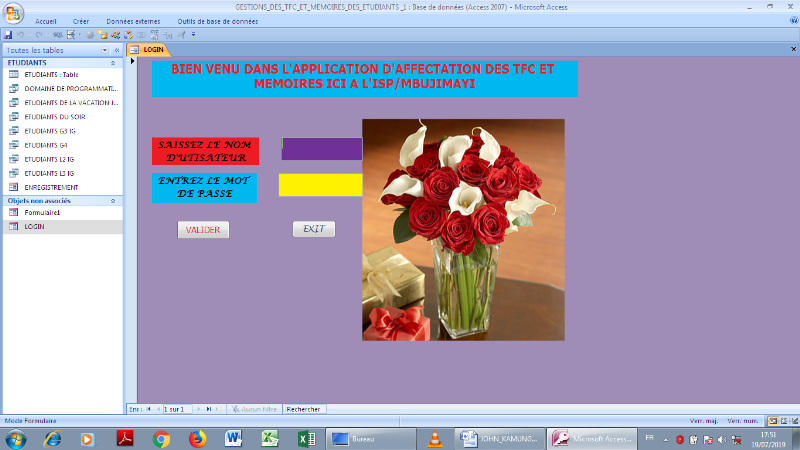Open the ETUDIANTS DU SOIR query

[x=63, y=117]
